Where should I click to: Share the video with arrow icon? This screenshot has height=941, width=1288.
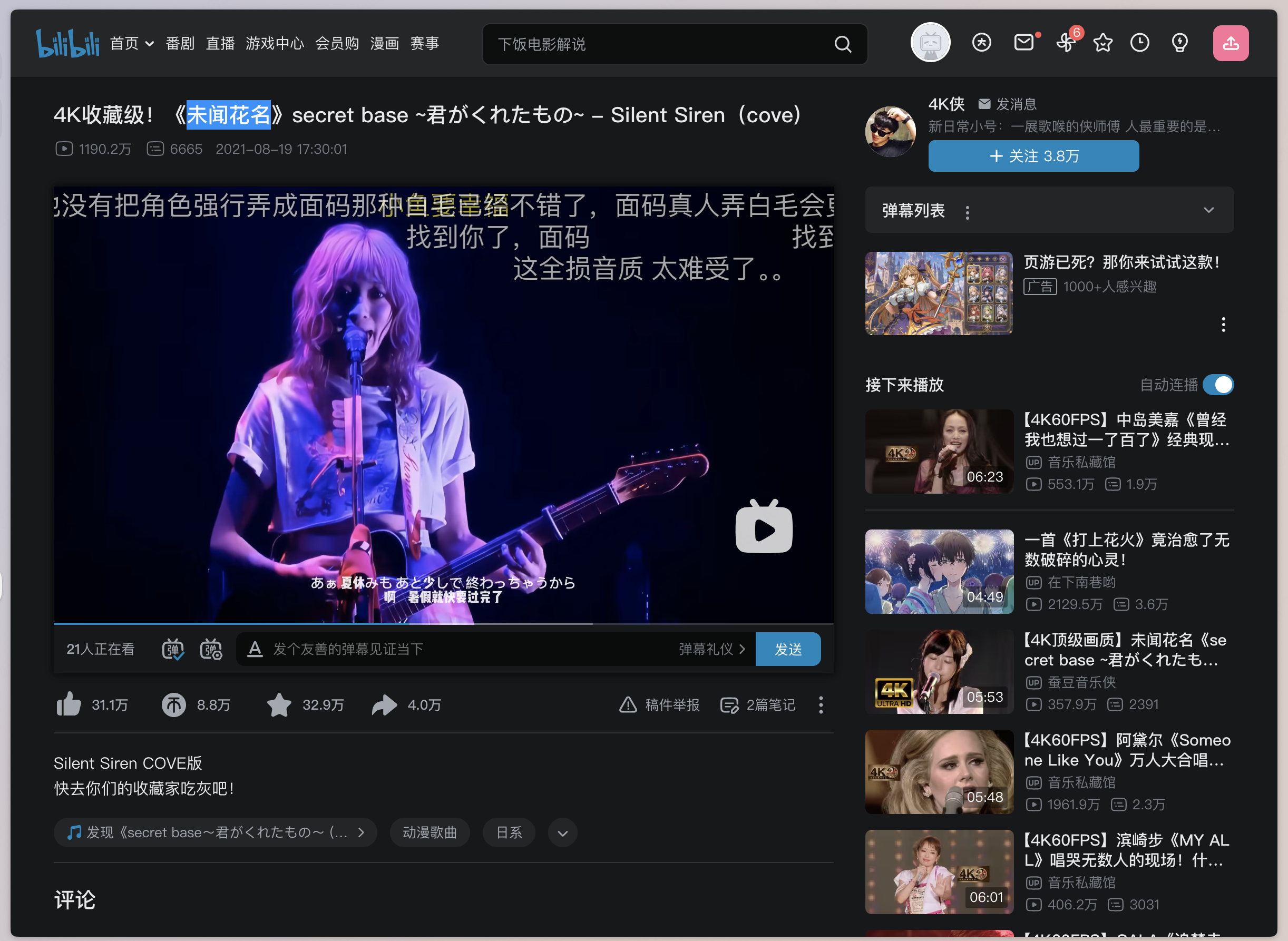(385, 704)
